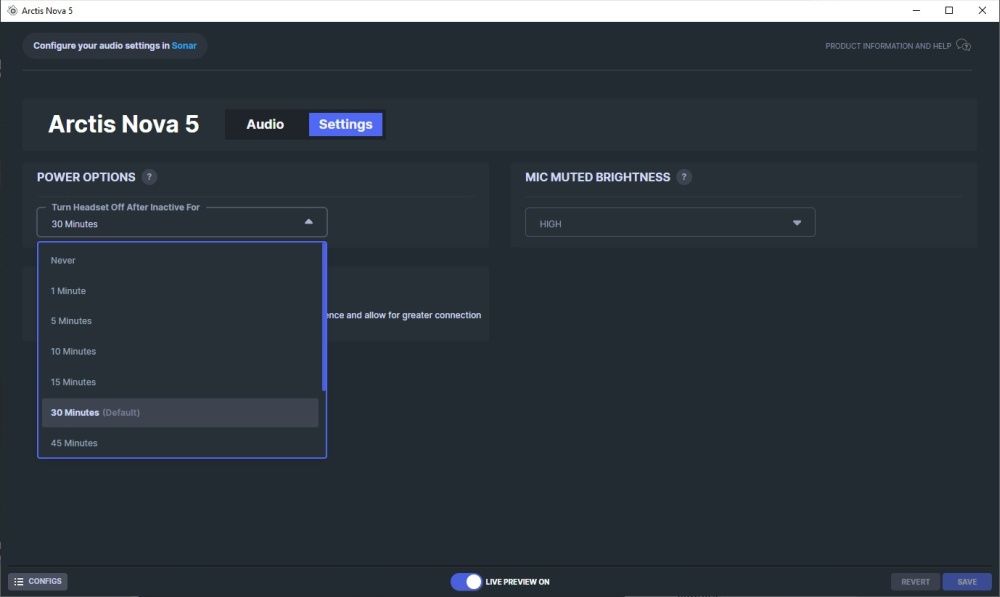
Task: Pick 15 Minutes from the dropdown list
Action: pyautogui.click(x=180, y=382)
